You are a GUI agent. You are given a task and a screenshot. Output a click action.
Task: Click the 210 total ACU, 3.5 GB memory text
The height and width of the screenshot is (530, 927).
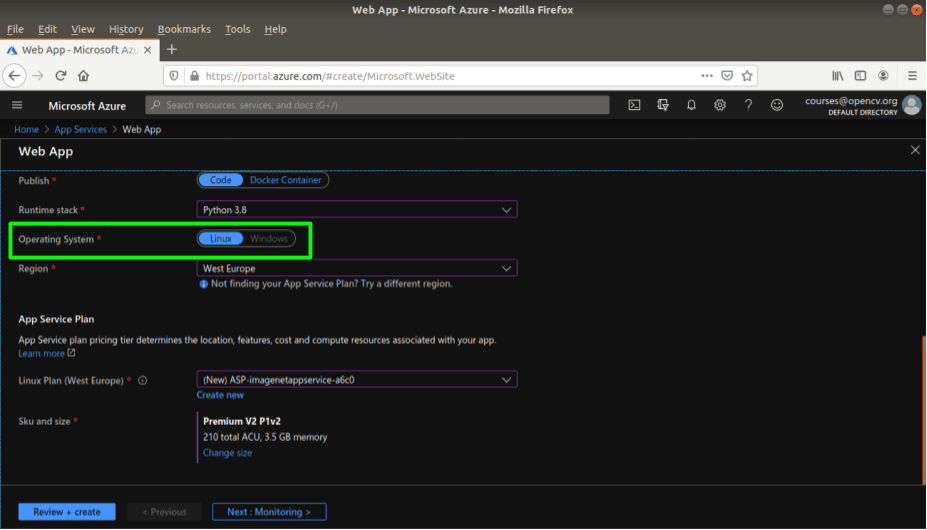click(x=265, y=437)
